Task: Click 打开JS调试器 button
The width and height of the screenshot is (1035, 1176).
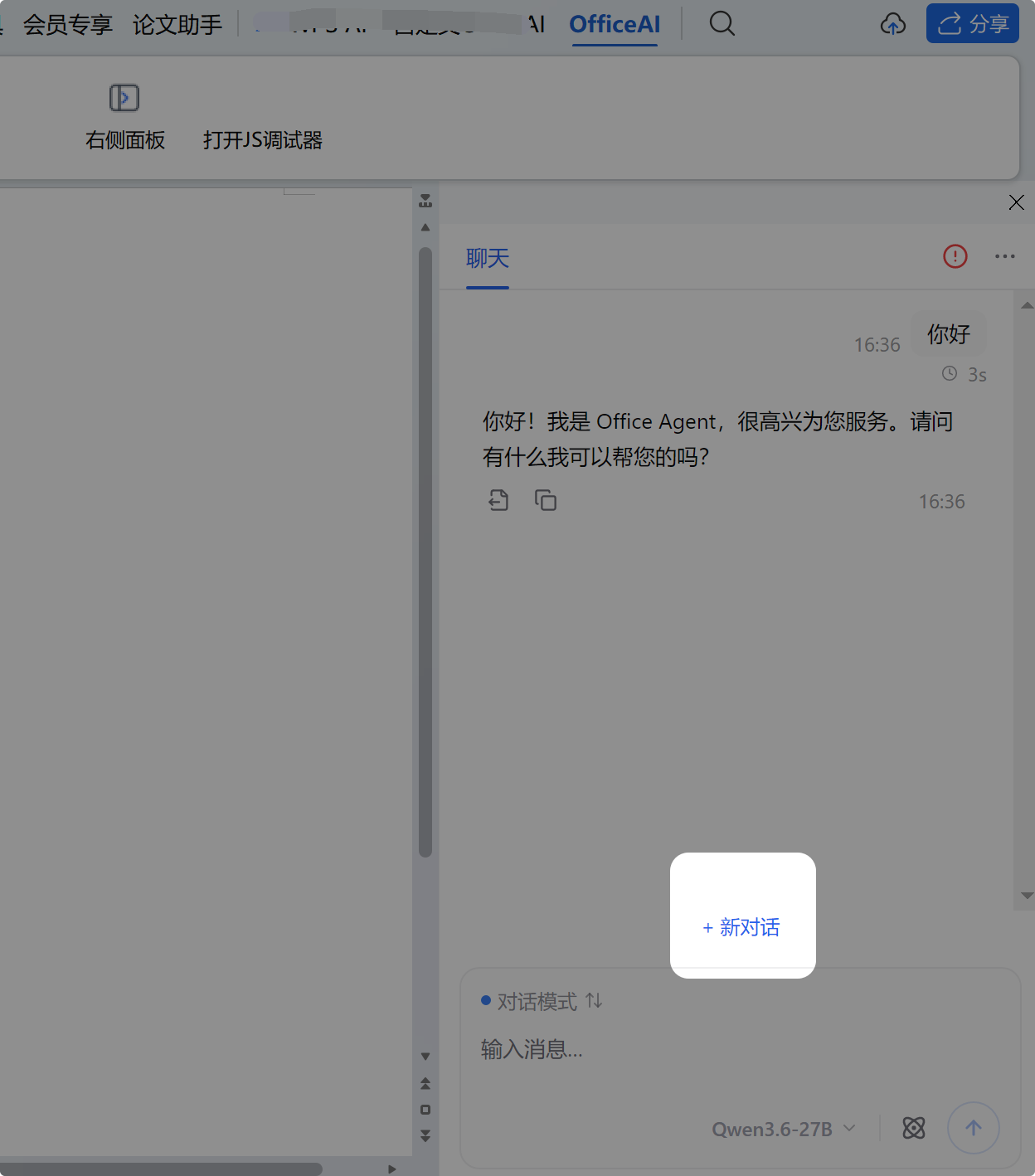Action: click(263, 140)
